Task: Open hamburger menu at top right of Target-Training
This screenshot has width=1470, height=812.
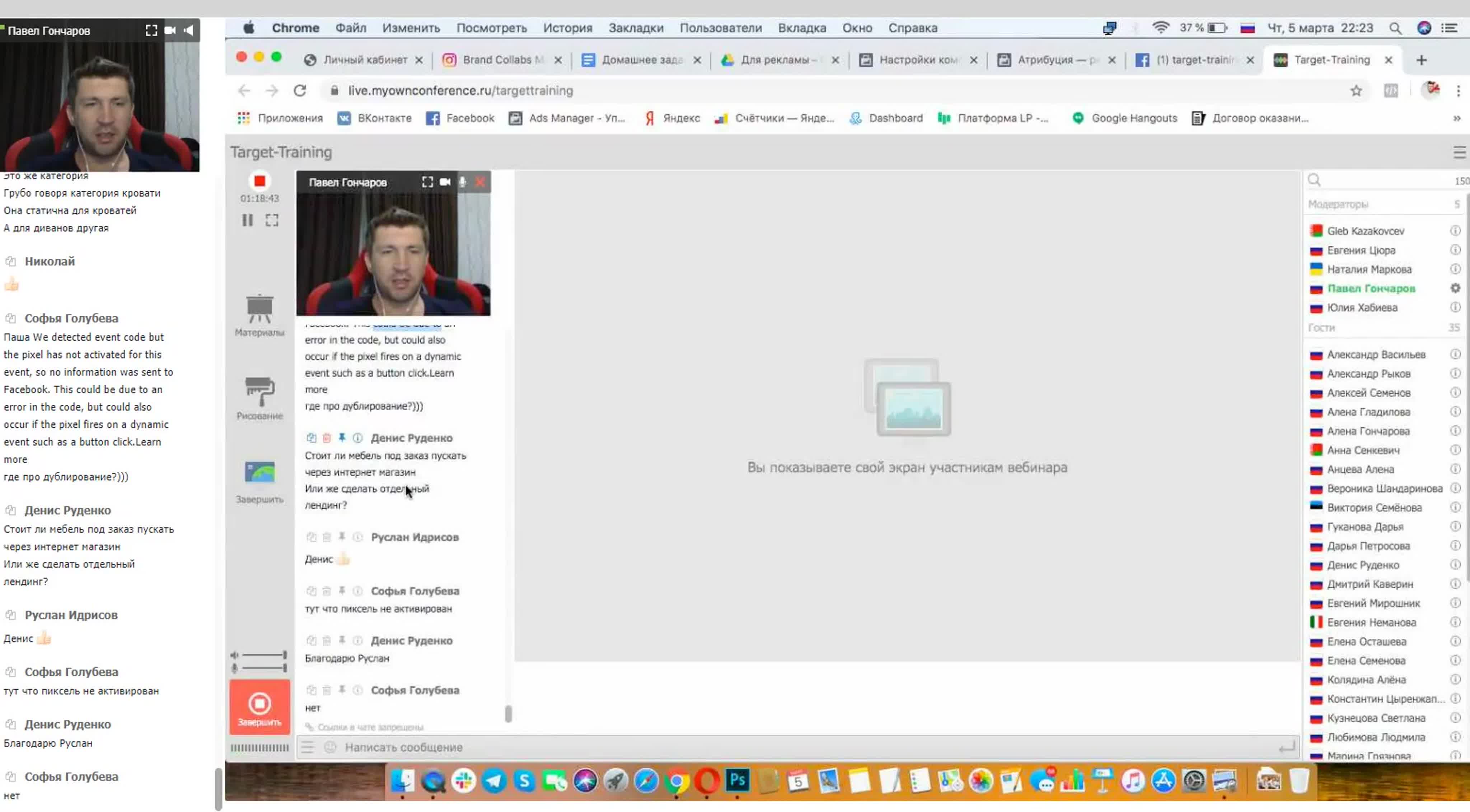Action: click(1459, 152)
